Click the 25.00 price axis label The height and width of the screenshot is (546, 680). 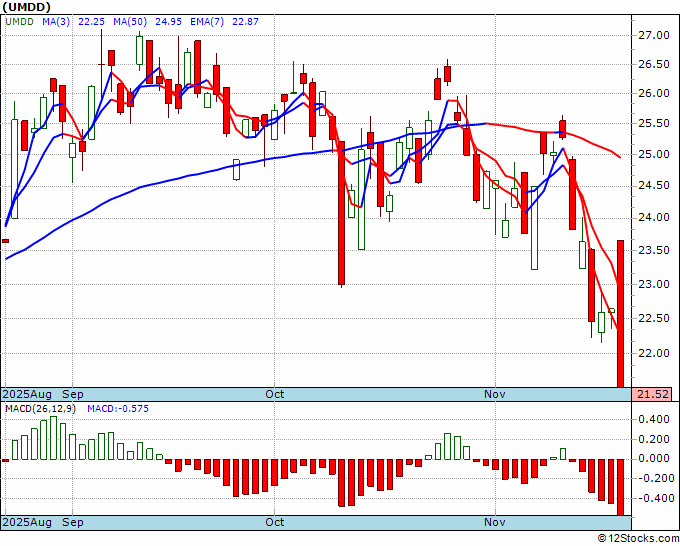click(x=654, y=154)
